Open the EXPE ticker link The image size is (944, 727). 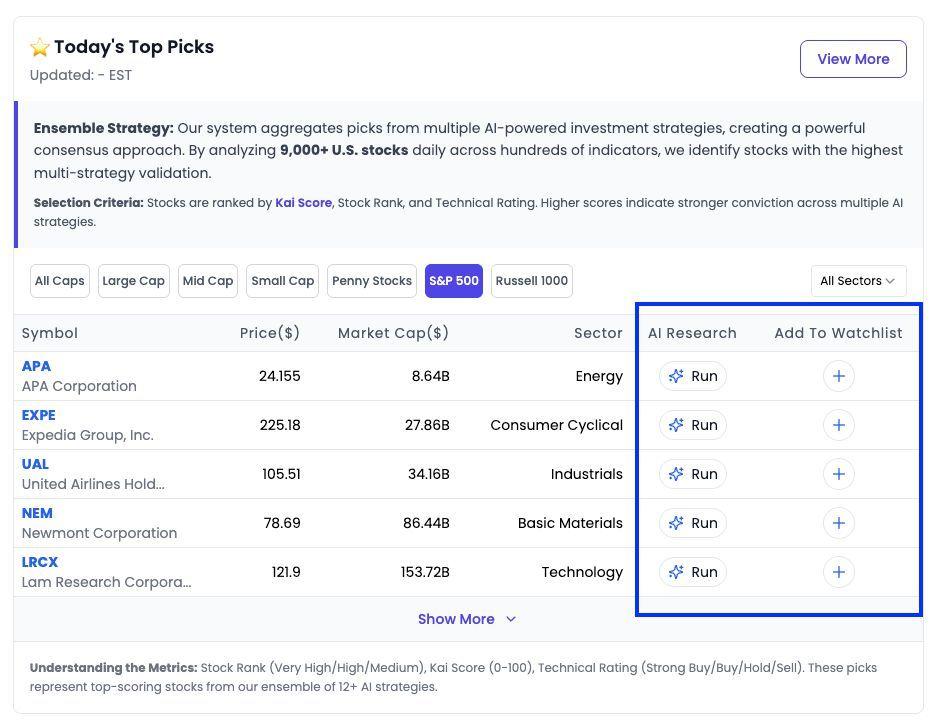pyautogui.click(x=39, y=415)
